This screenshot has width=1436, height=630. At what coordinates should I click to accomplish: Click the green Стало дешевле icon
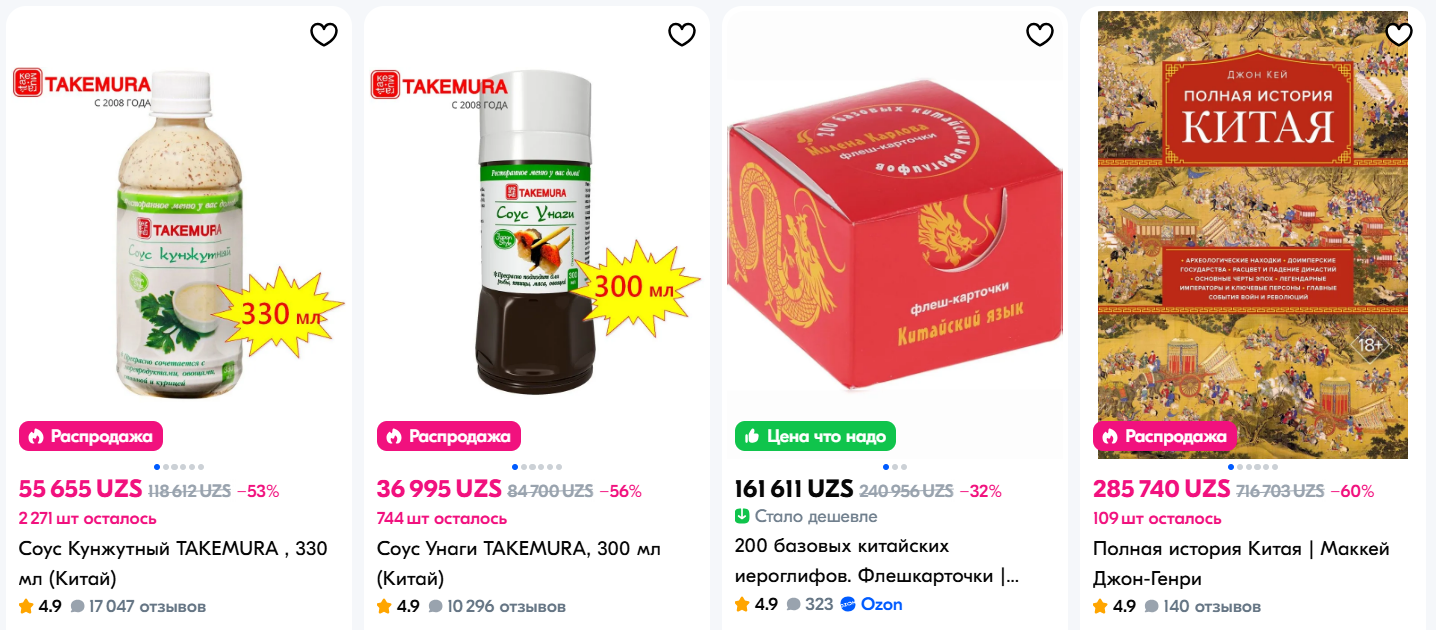(x=742, y=516)
